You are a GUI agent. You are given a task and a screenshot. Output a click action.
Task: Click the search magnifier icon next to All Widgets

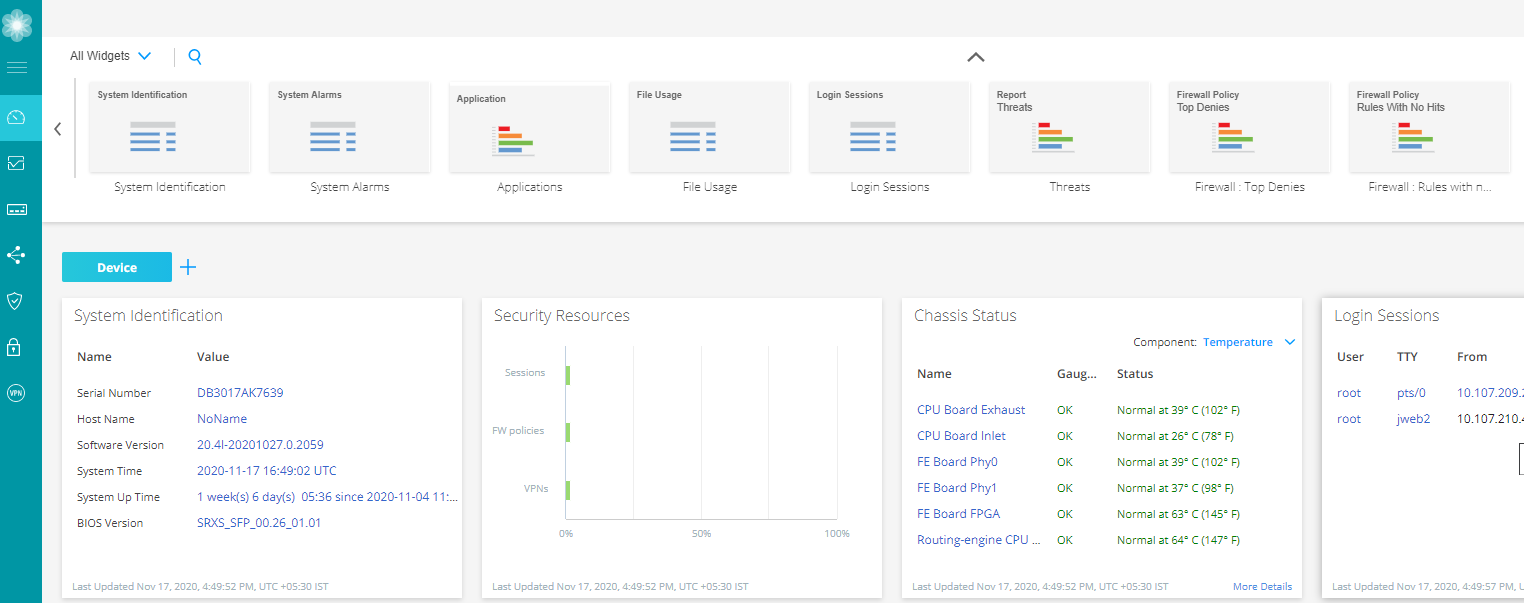click(x=195, y=57)
